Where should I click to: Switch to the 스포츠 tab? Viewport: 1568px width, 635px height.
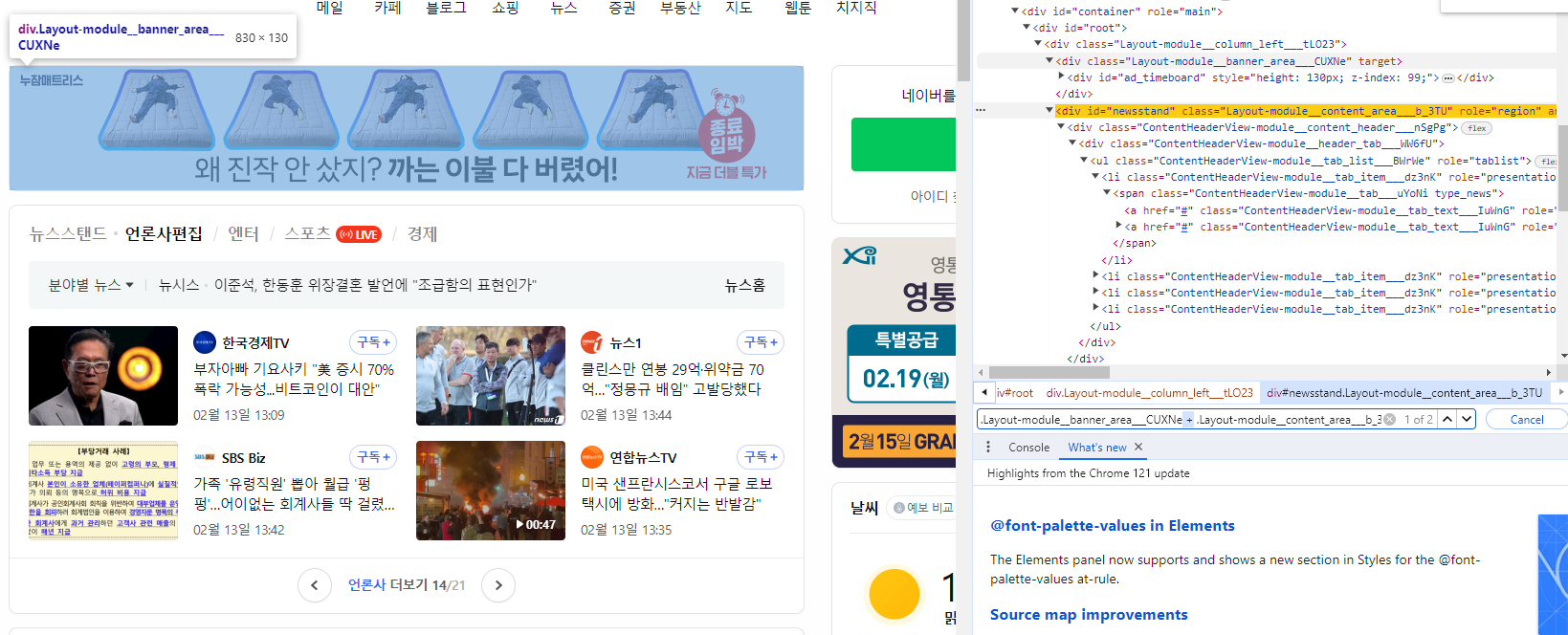pyautogui.click(x=307, y=234)
